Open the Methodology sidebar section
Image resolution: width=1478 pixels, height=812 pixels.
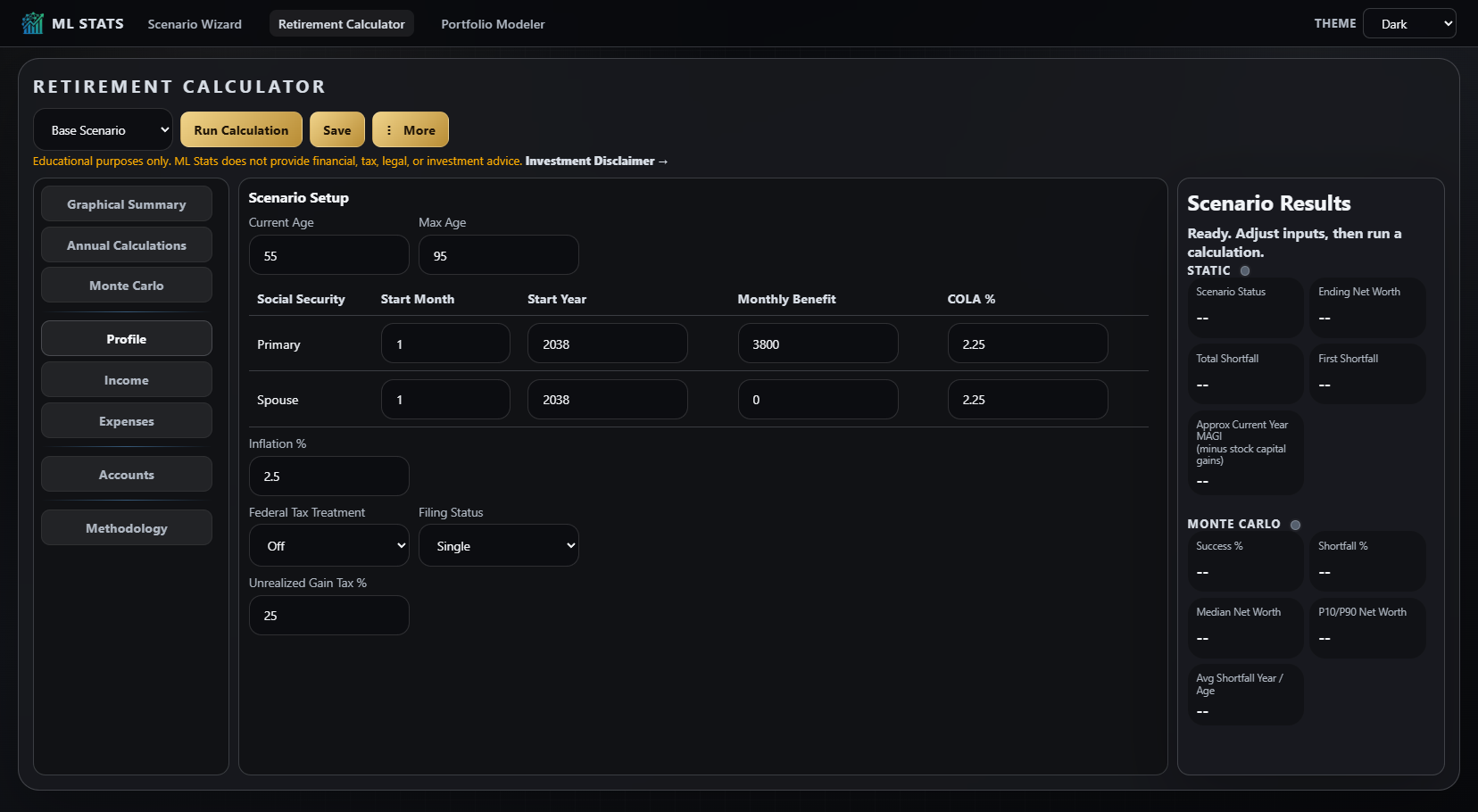click(x=127, y=527)
